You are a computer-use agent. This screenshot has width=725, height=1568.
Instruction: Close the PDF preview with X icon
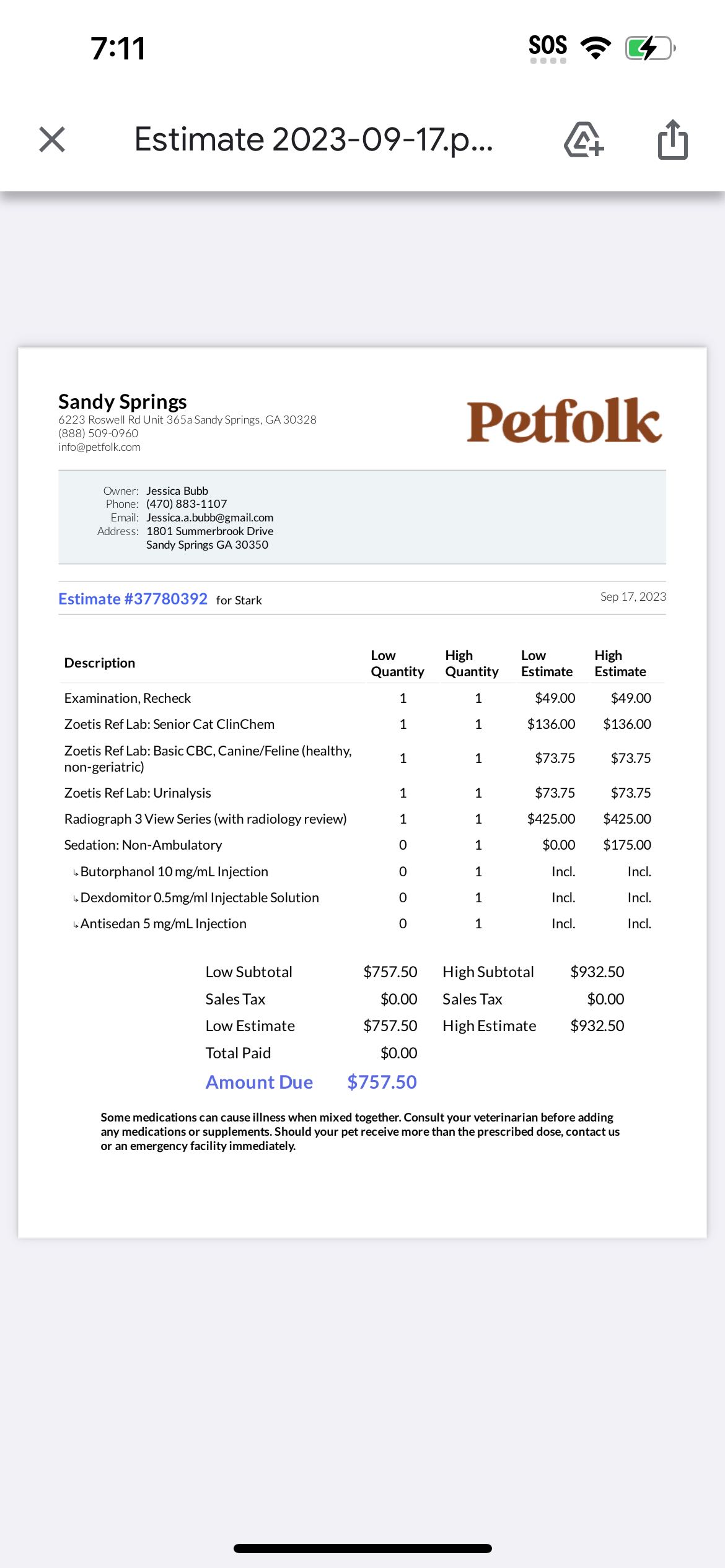52,139
